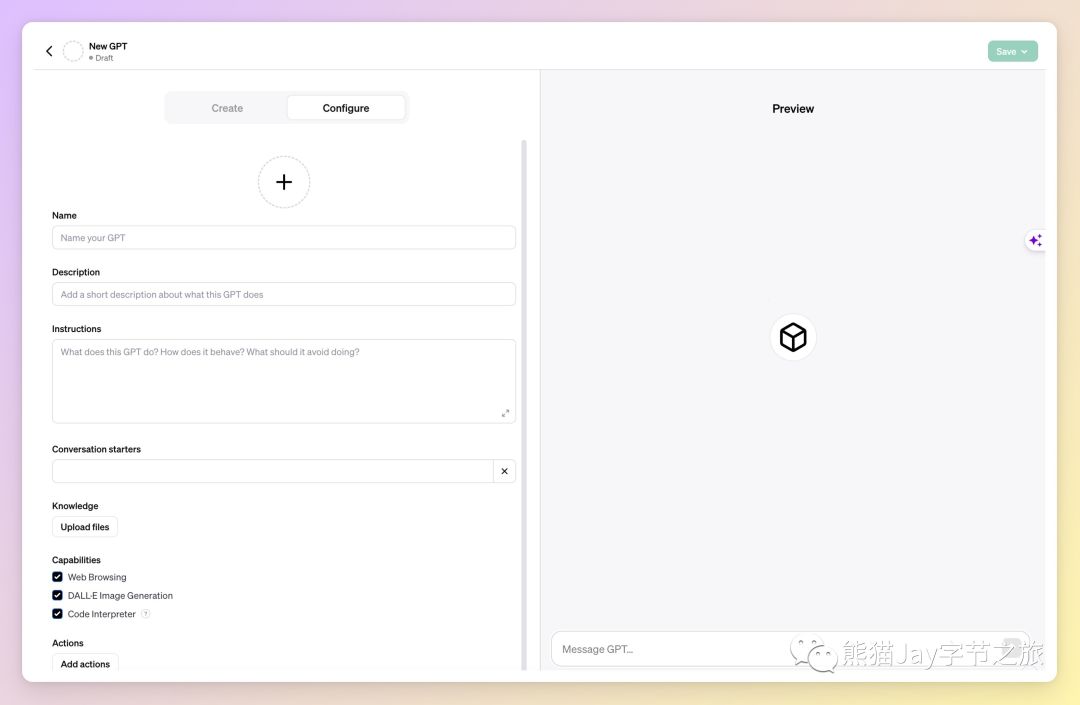Click the cube GPT logo in Preview
The height and width of the screenshot is (705, 1080).
pyautogui.click(x=793, y=337)
